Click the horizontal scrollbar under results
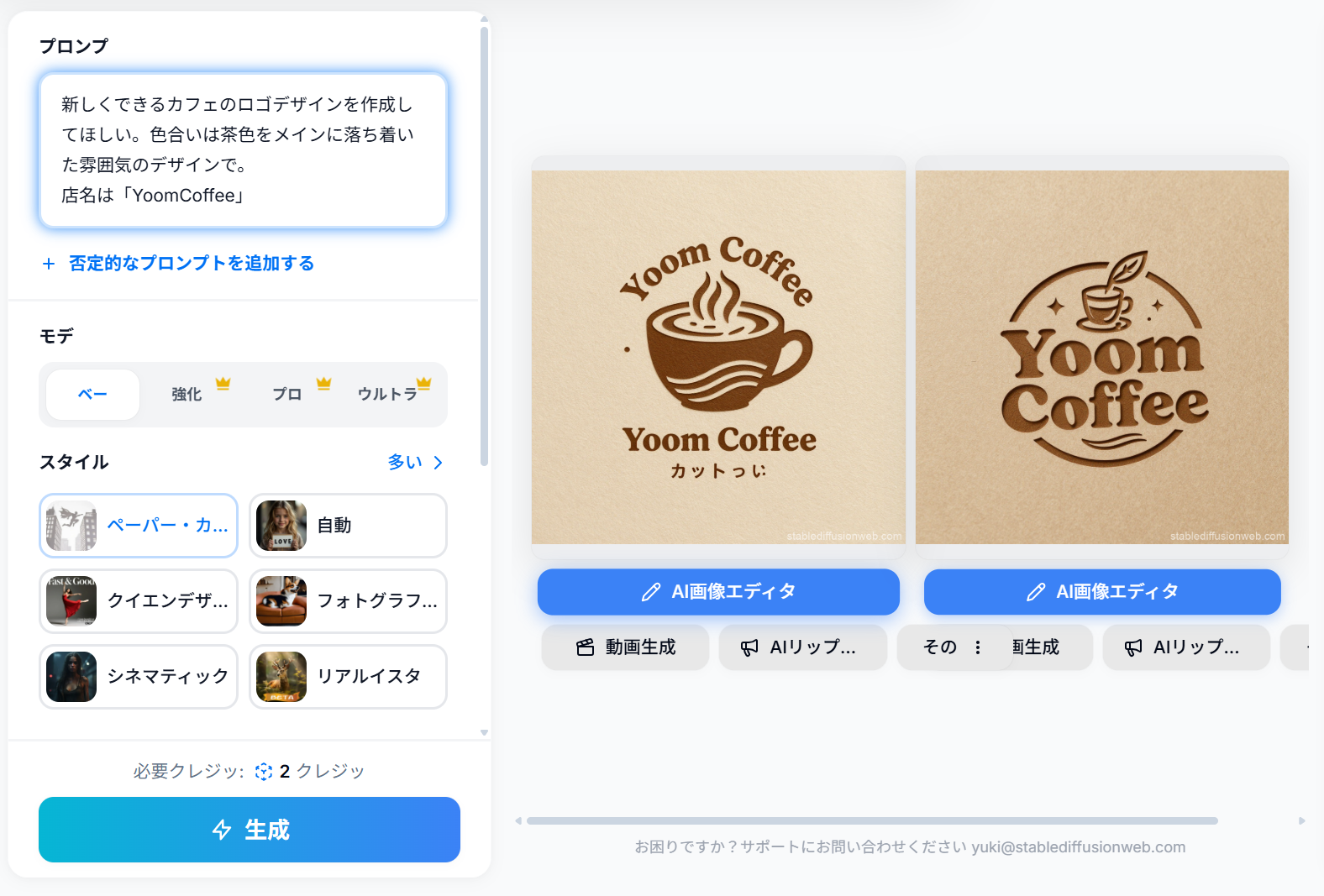Viewport: 1324px width, 896px height. click(872, 820)
